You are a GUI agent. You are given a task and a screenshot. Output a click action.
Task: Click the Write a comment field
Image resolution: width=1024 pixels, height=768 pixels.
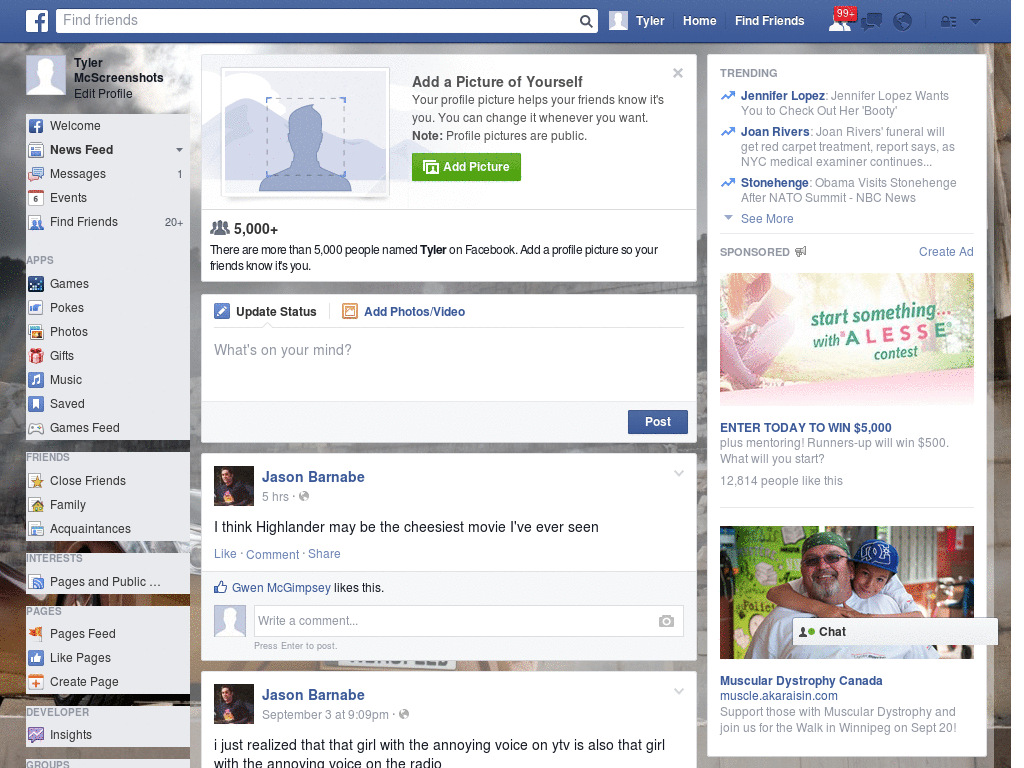456,621
